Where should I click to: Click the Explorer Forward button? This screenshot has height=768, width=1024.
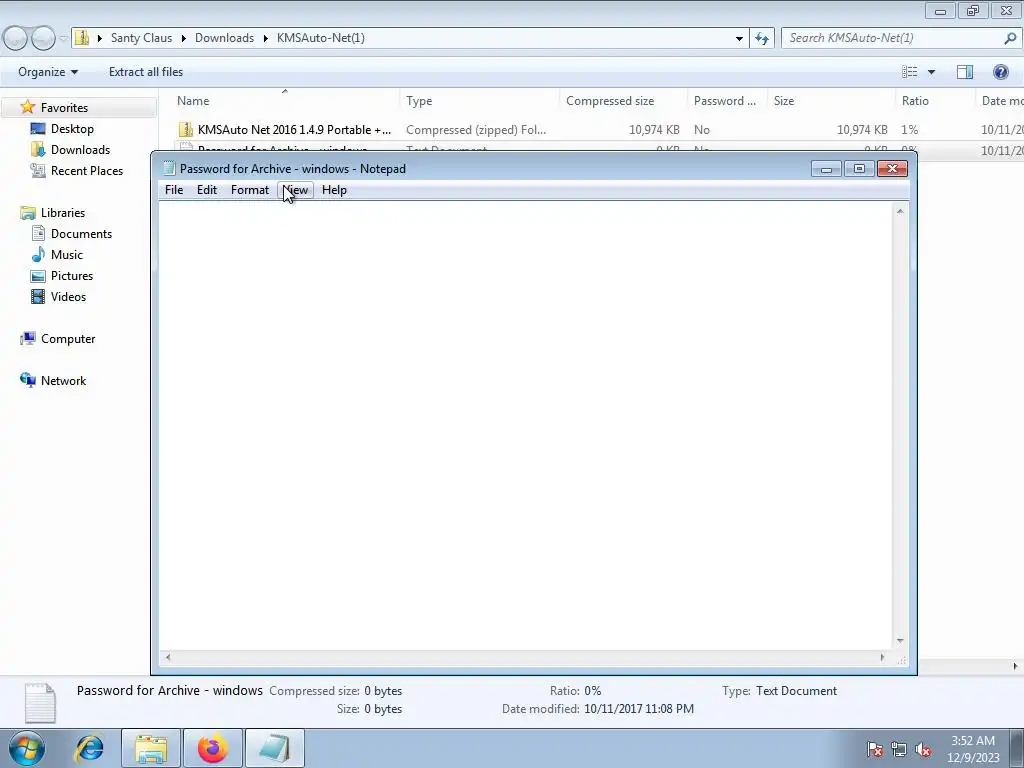click(x=43, y=39)
